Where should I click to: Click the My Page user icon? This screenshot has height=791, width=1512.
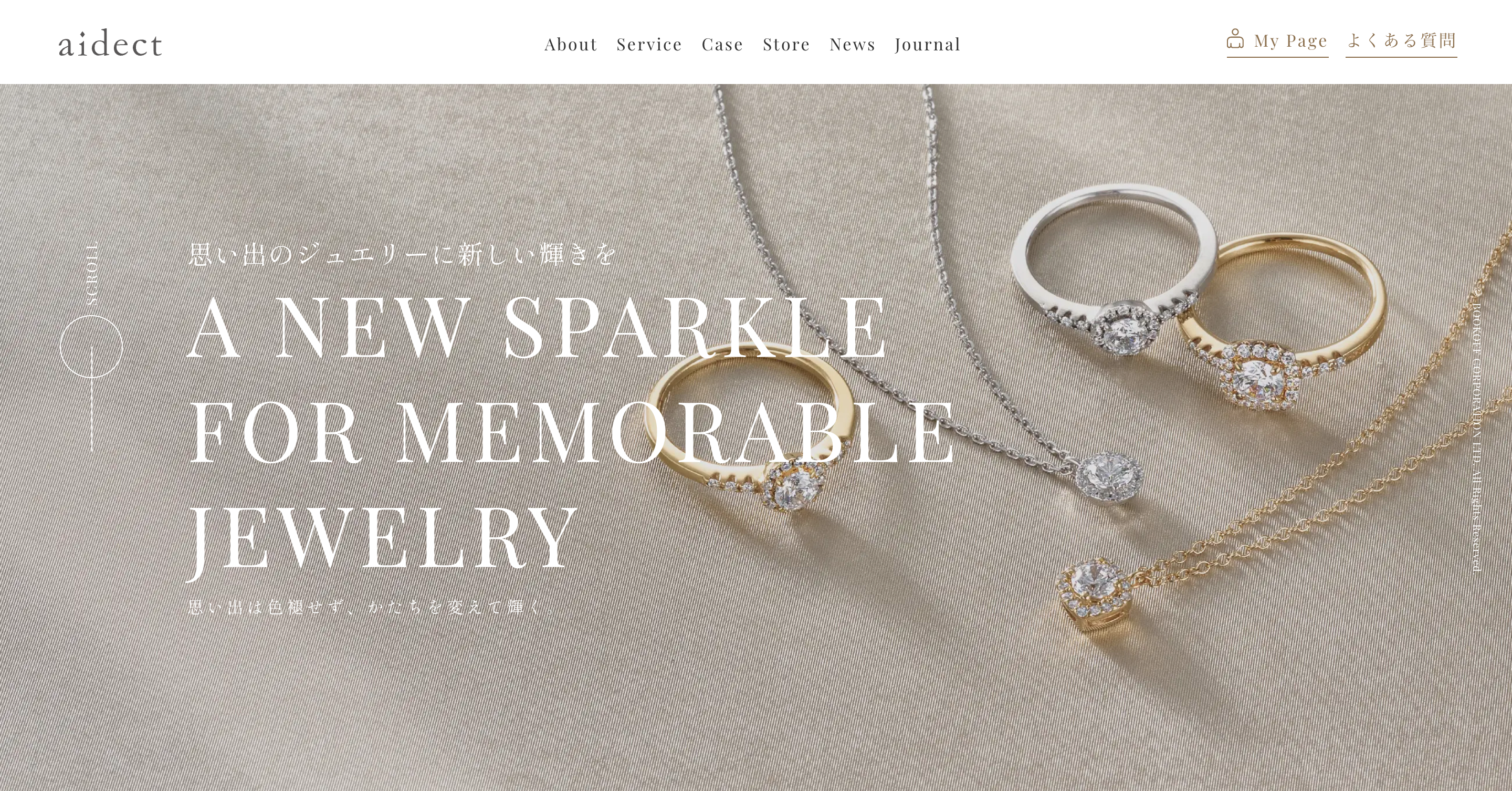1235,39
